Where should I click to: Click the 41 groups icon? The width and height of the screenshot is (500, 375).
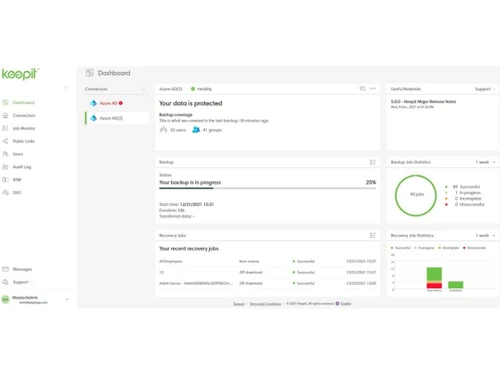[x=196, y=130]
